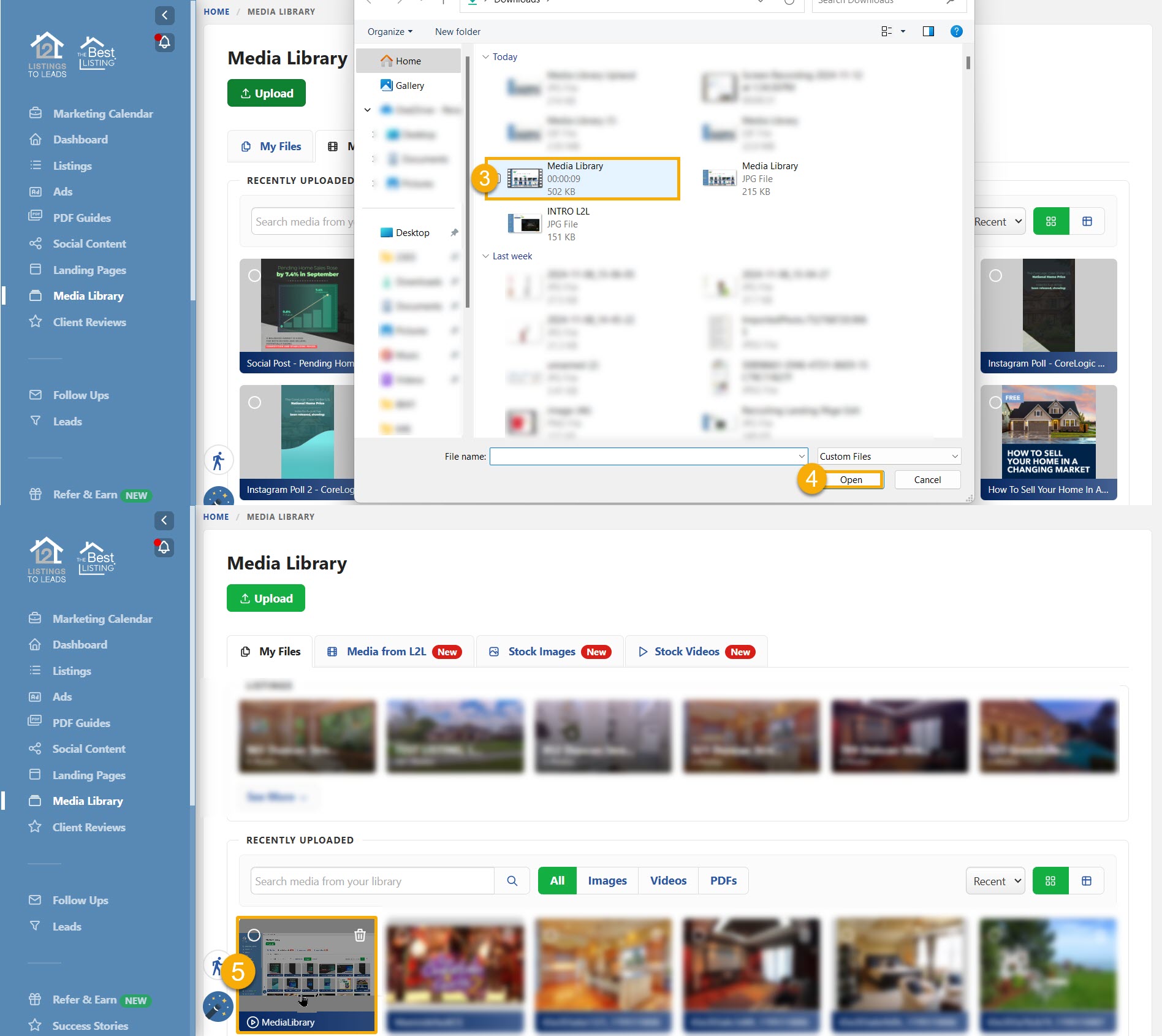Switch media library to table view
Viewport: 1162px width, 1036px height.
point(1087,880)
